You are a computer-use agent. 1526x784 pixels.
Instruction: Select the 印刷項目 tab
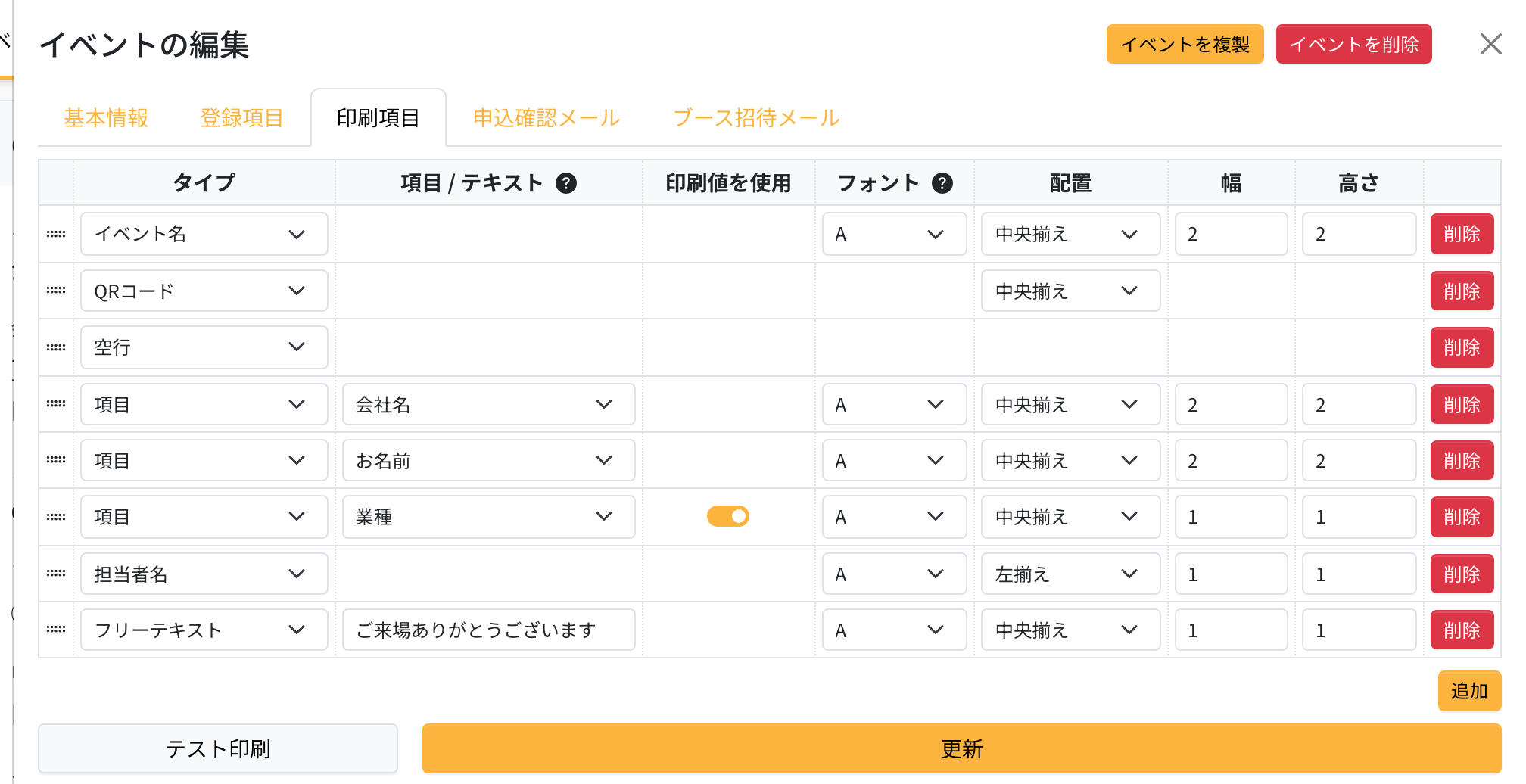(378, 118)
